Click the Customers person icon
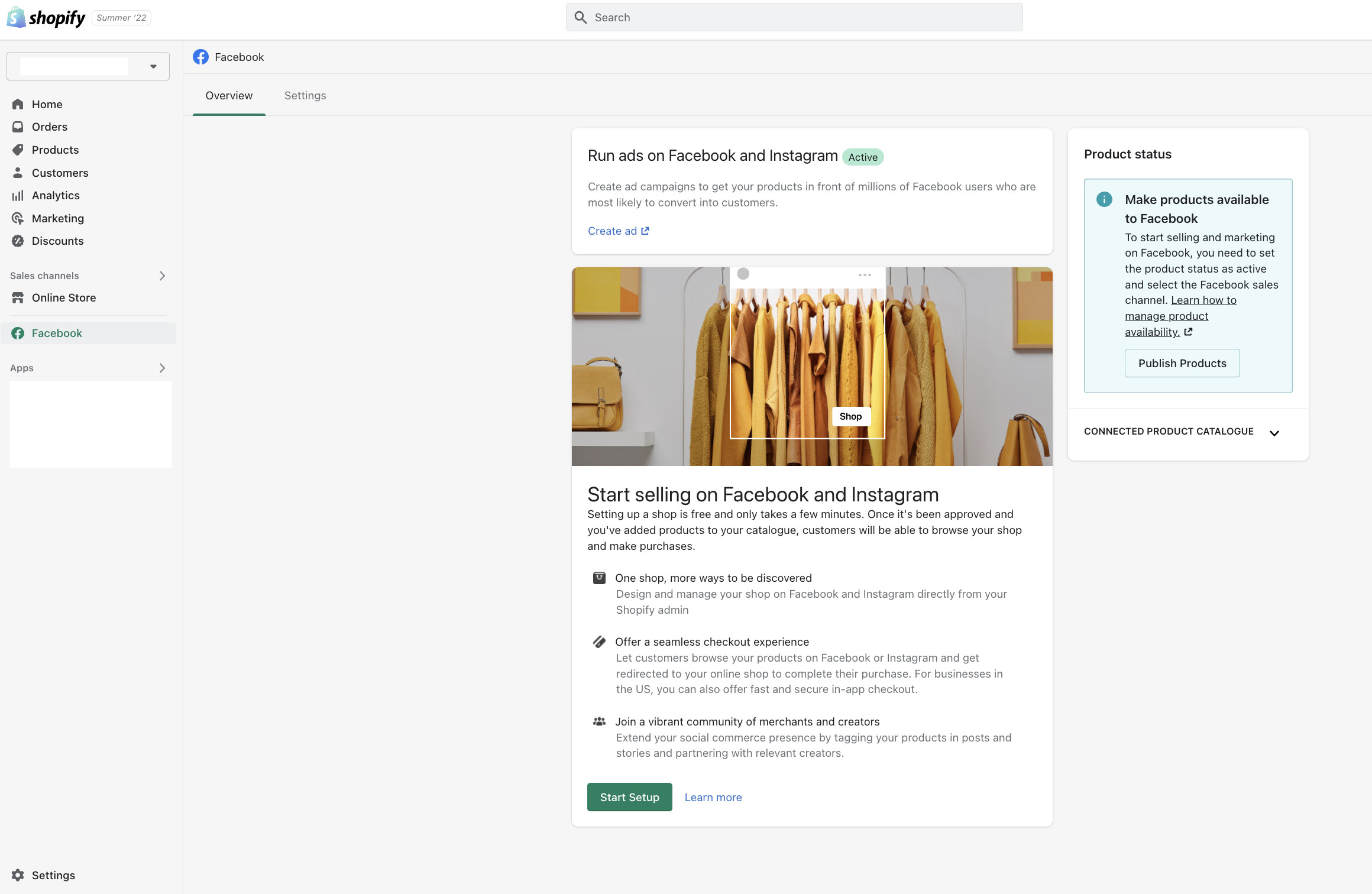 point(18,173)
